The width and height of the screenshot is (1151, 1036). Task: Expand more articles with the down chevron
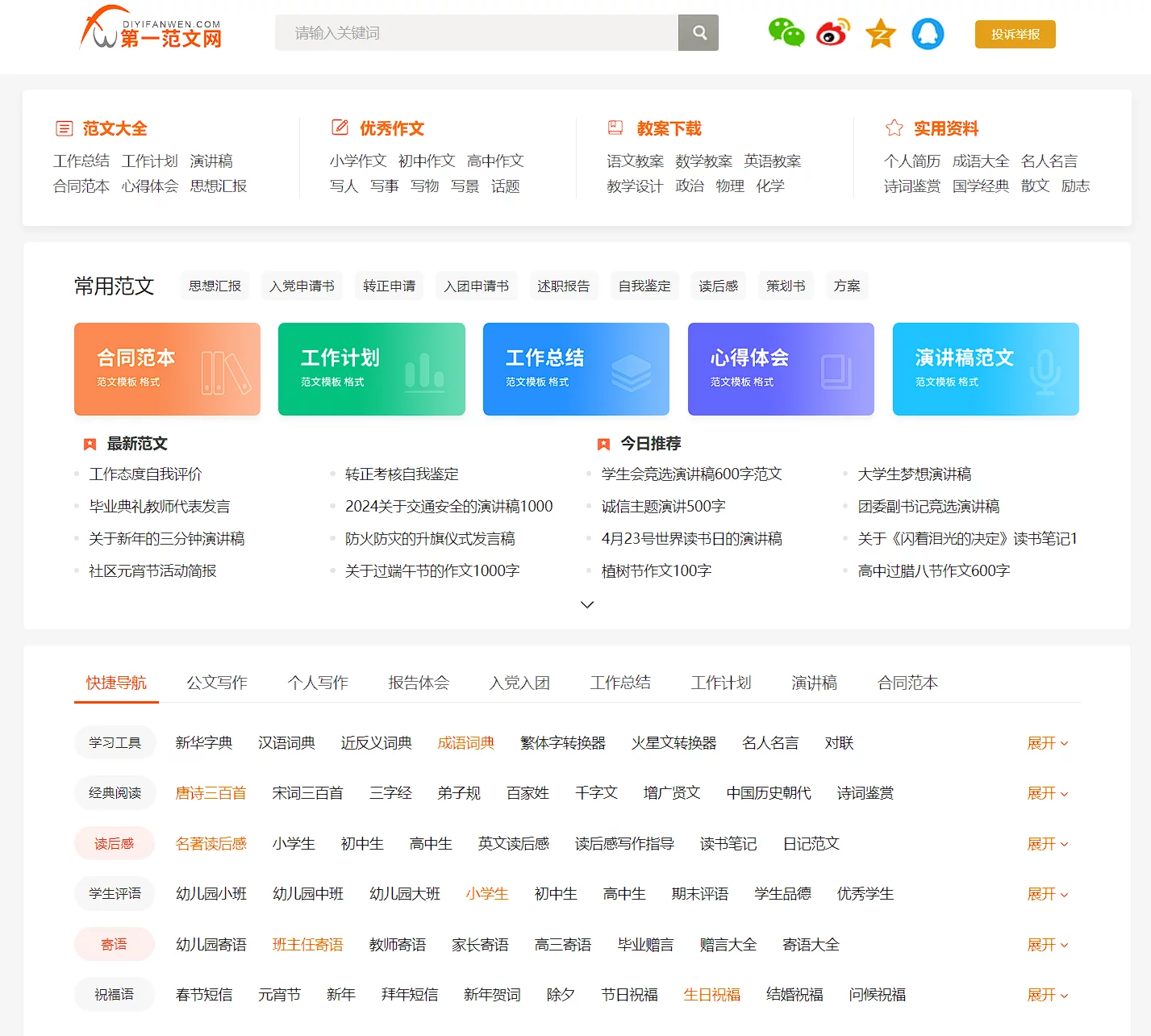587,604
